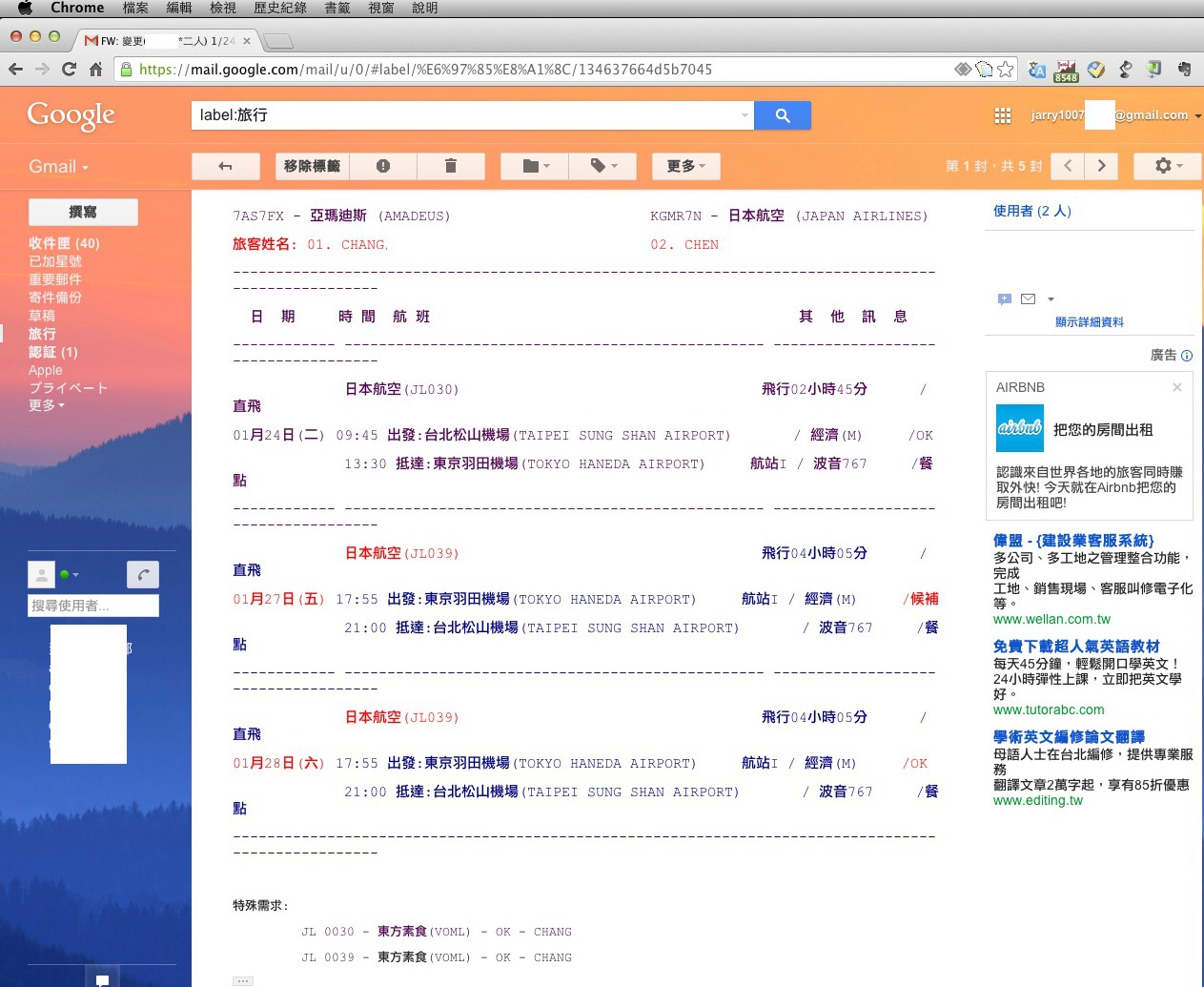Open the Google apps grid icon

1003,115
